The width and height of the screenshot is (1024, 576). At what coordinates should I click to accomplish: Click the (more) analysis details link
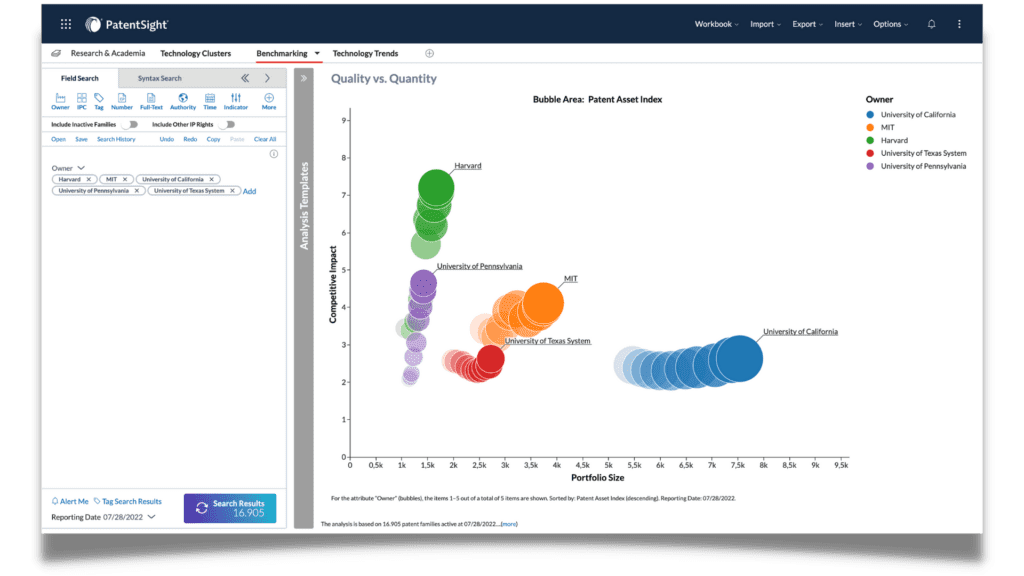point(509,524)
